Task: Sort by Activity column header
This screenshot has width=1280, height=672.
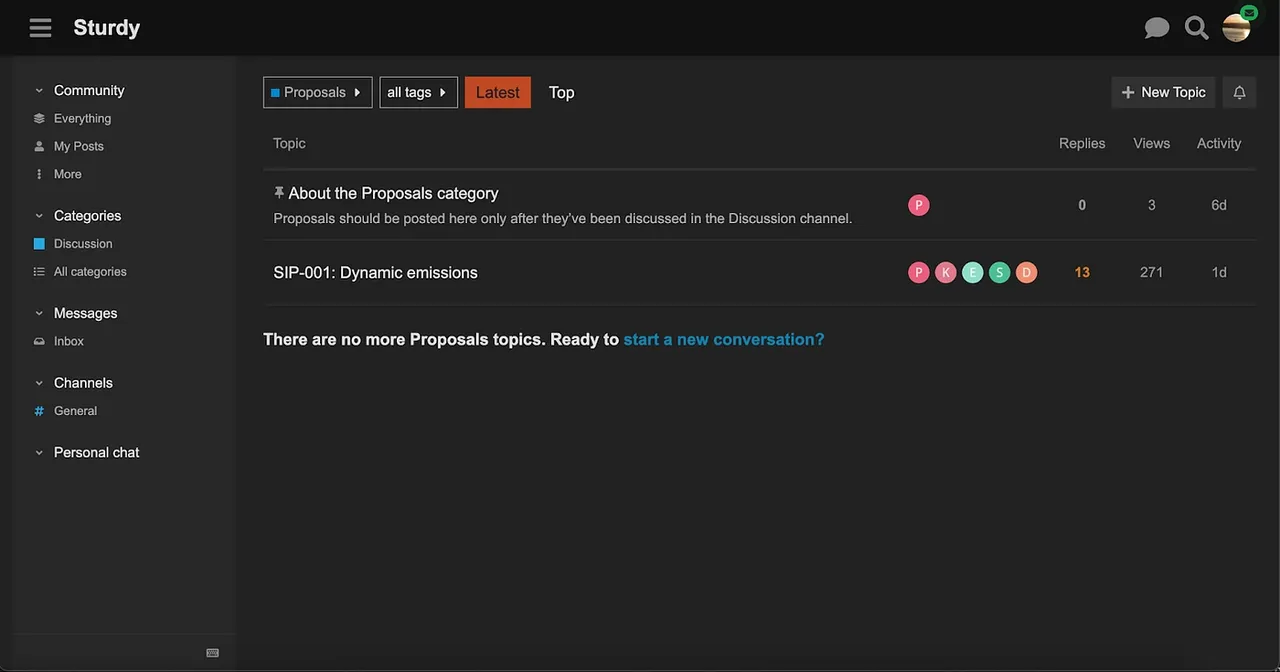Action: (1219, 143)
